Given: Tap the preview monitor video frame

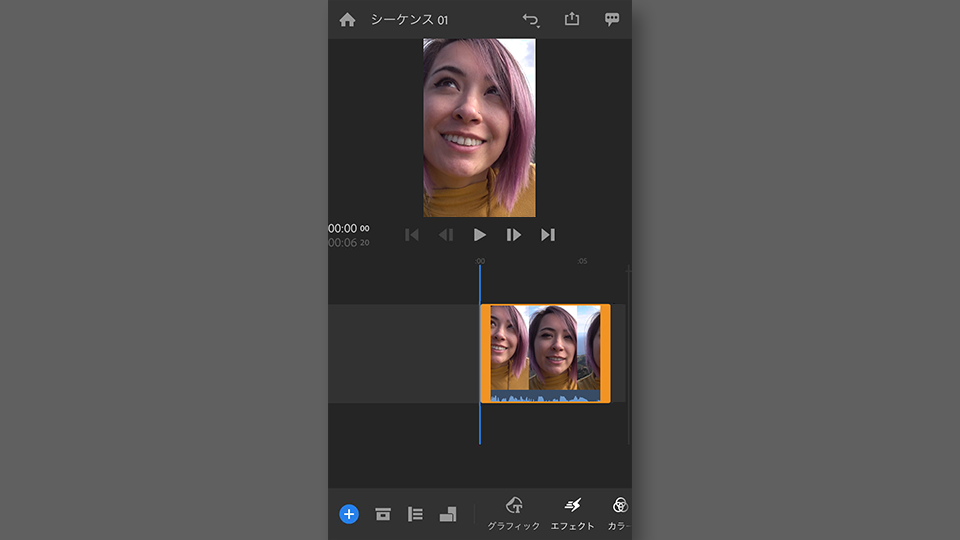Looking at the screenshot, I should 479,127.
